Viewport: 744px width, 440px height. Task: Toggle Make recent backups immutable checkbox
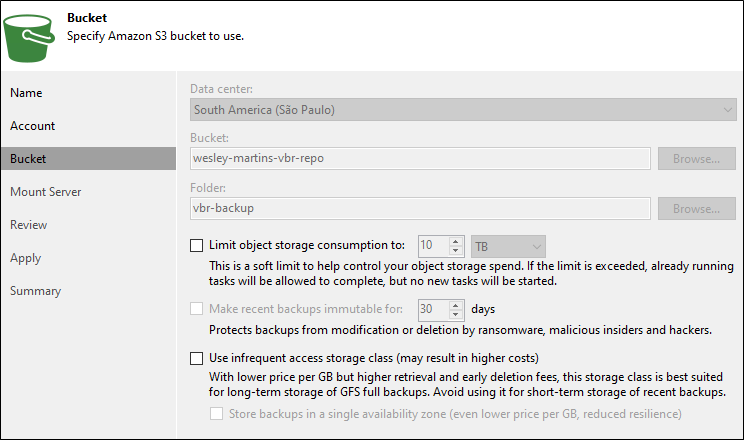(196, 309)
